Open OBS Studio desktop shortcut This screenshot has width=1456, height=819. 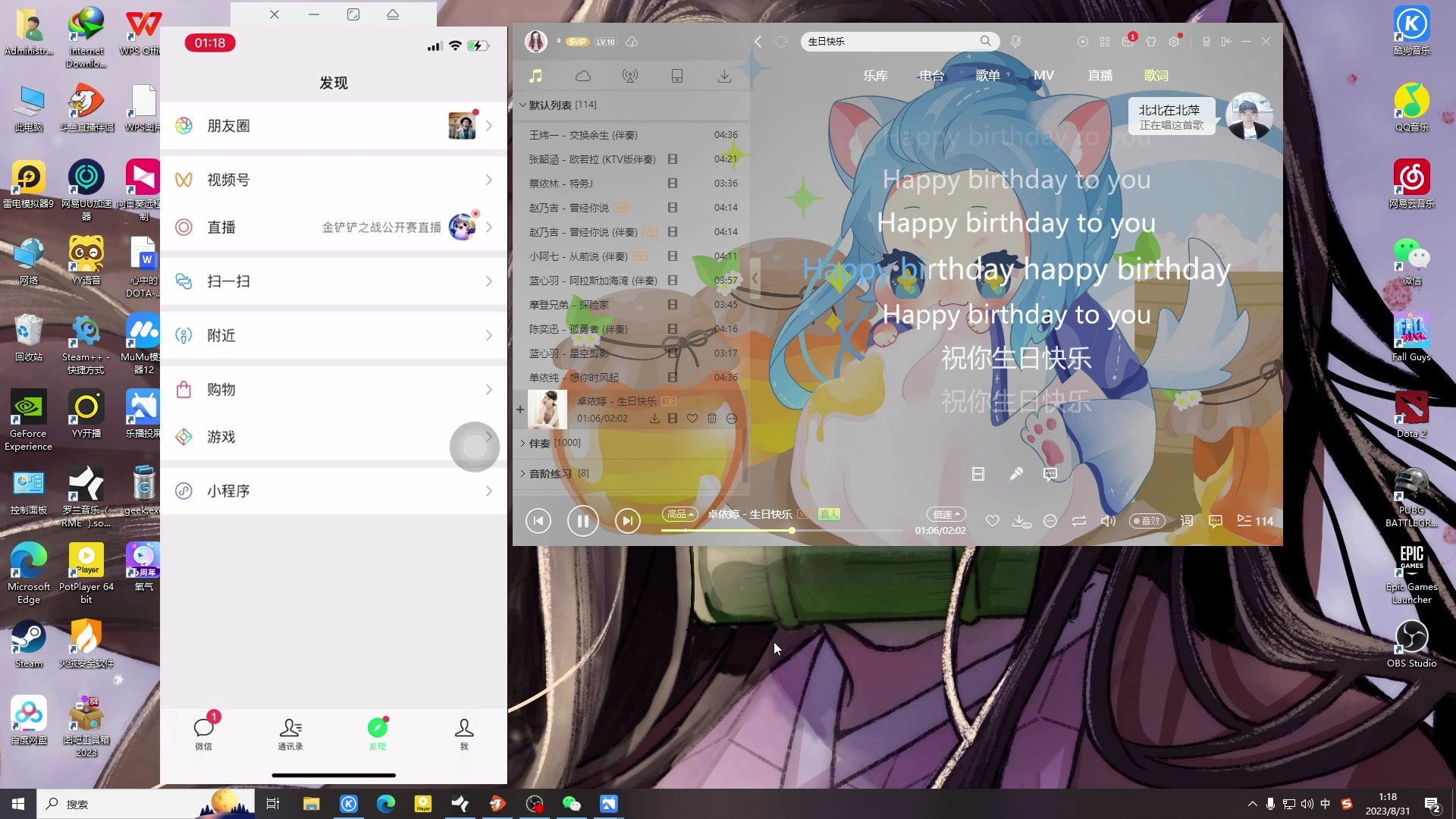[1411, 644]
